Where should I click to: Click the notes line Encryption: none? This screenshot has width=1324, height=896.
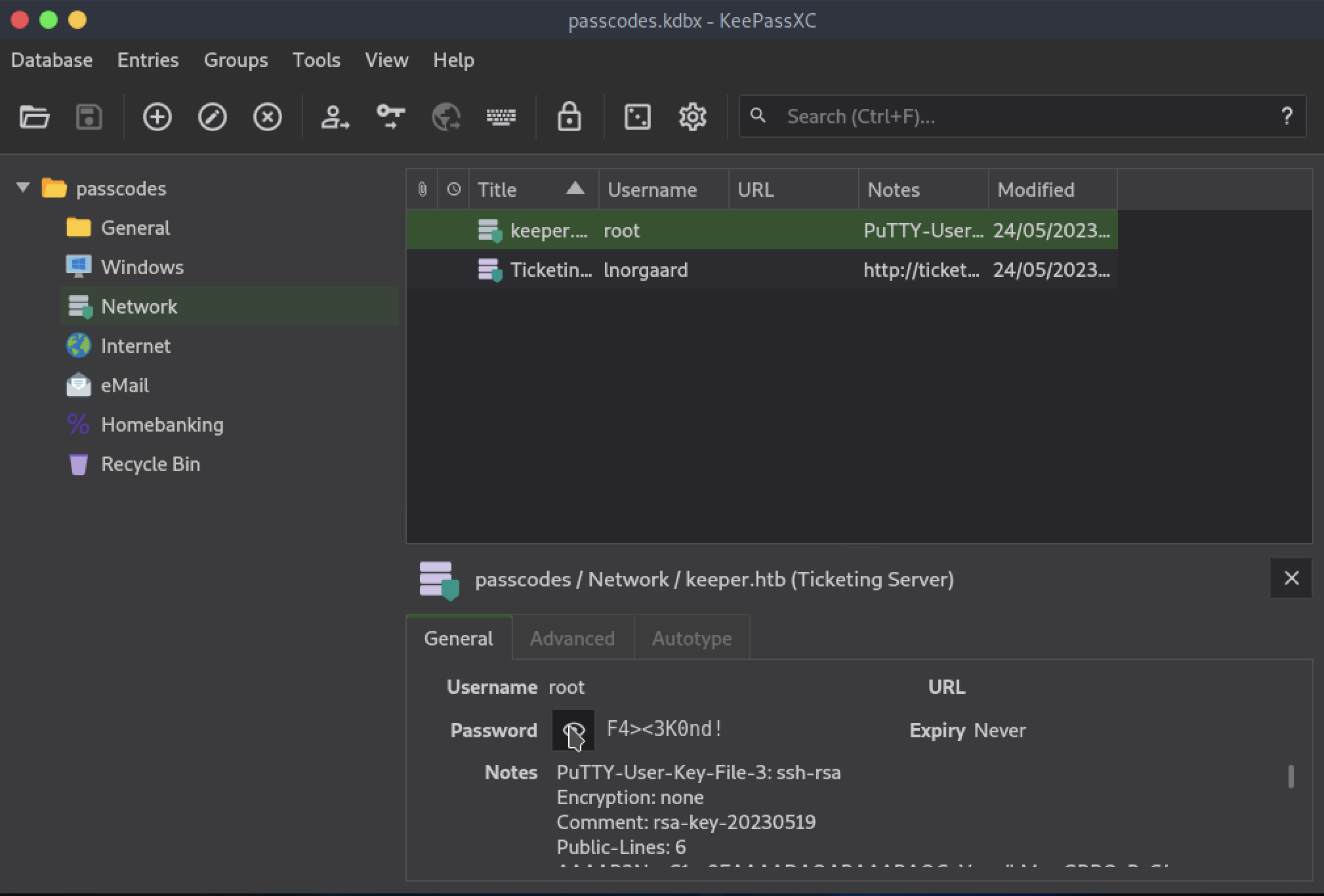point(630,798)
